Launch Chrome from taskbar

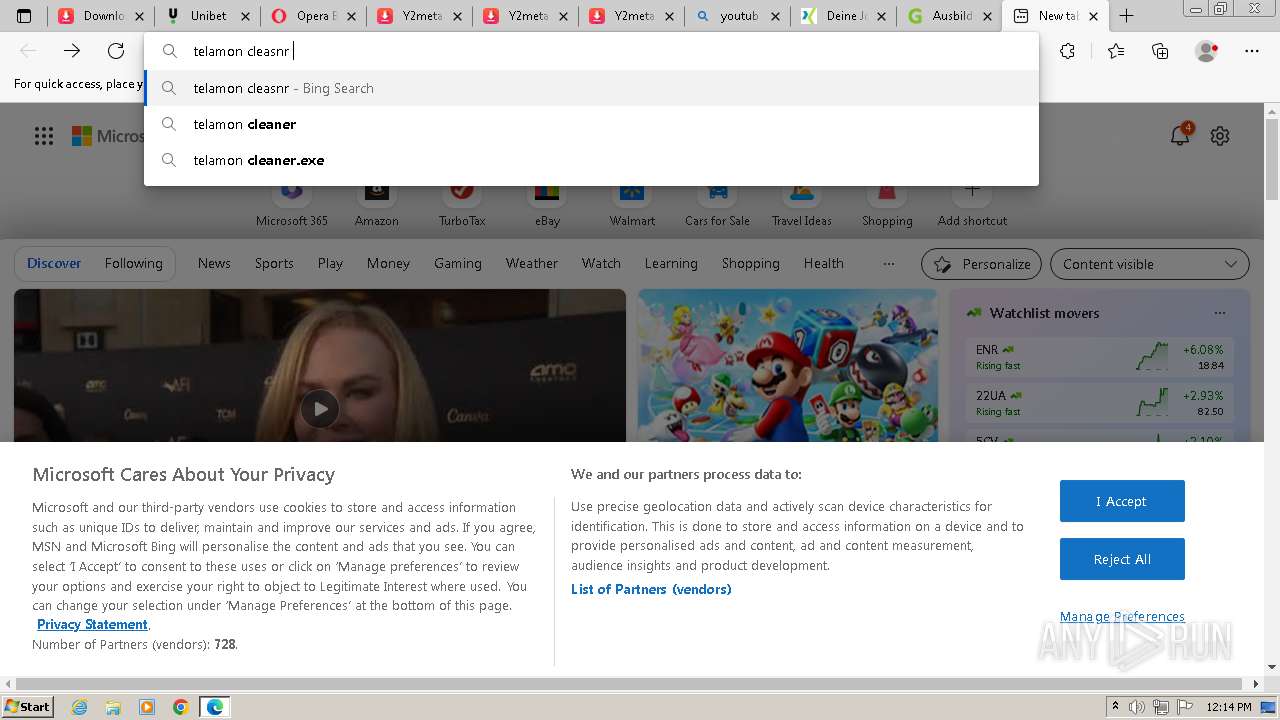181,707
